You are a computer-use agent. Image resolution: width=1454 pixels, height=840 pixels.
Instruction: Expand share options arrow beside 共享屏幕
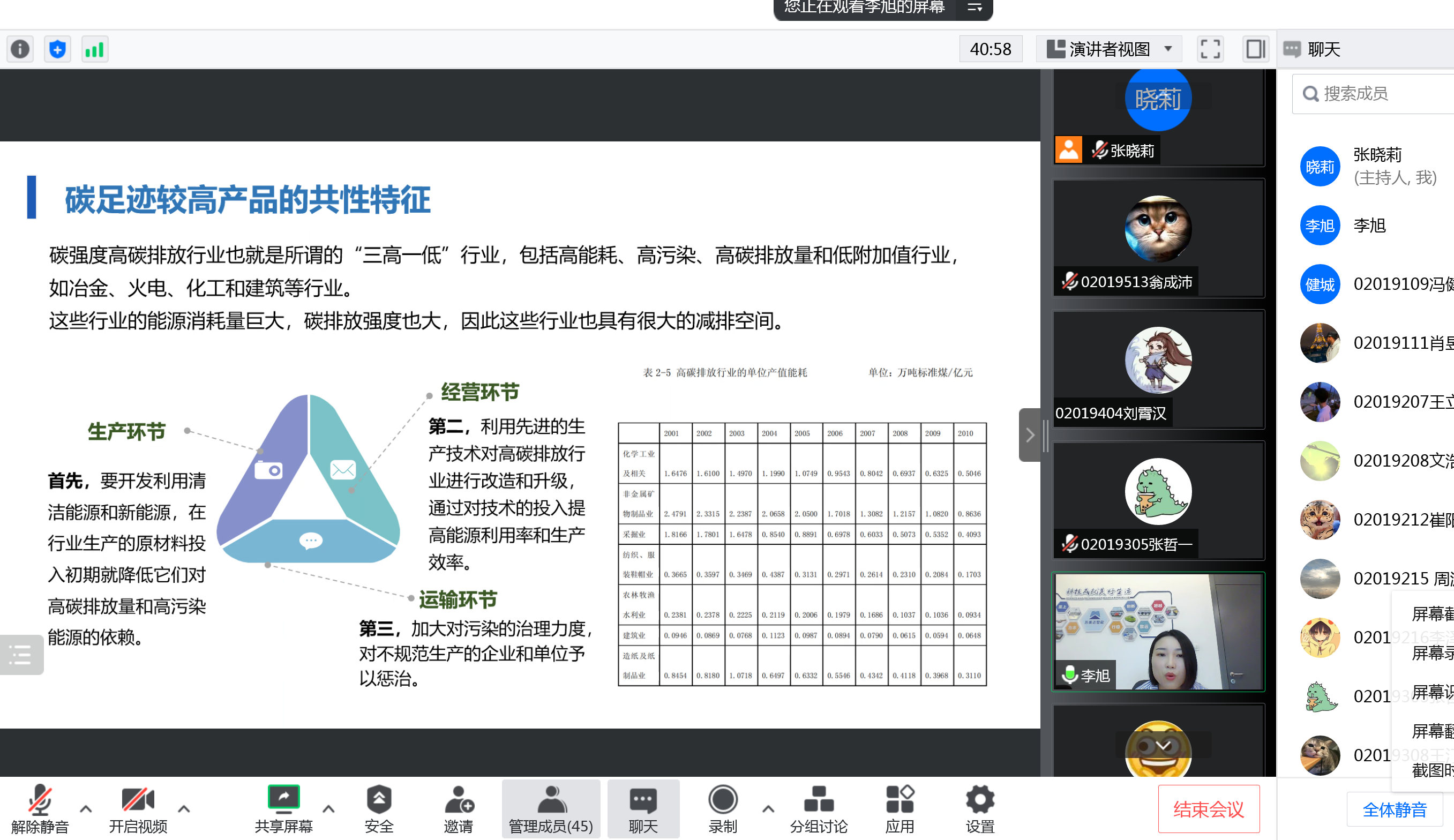click(x=328, y=809)
